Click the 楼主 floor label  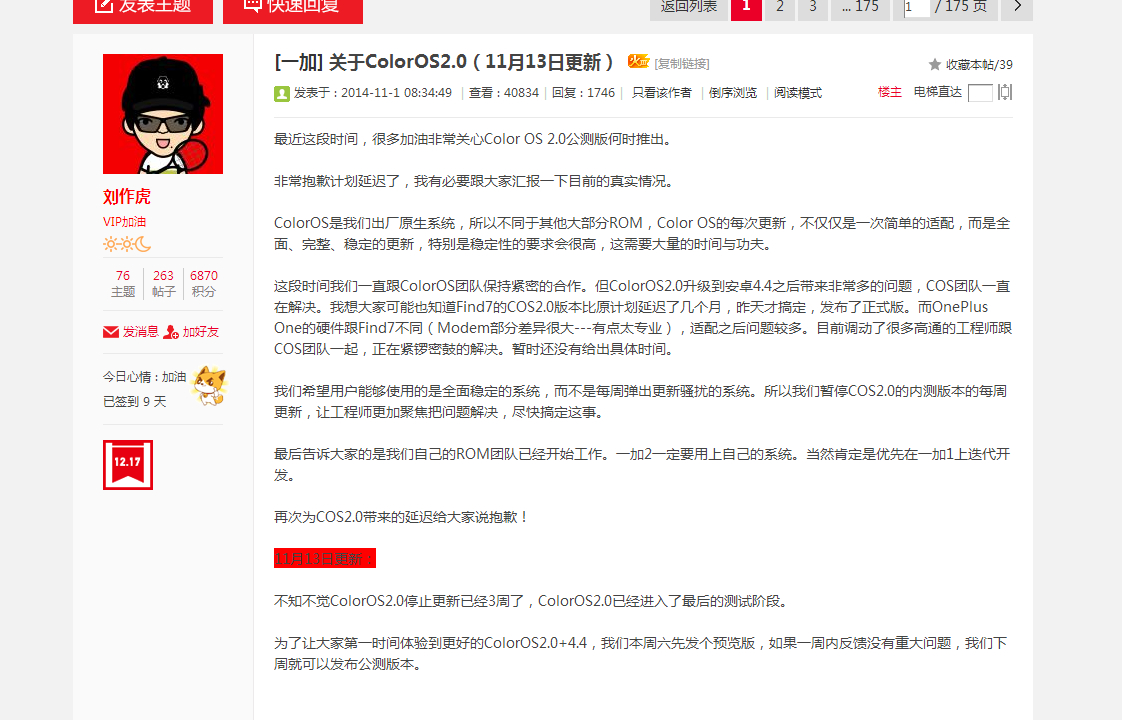point(889,92)
